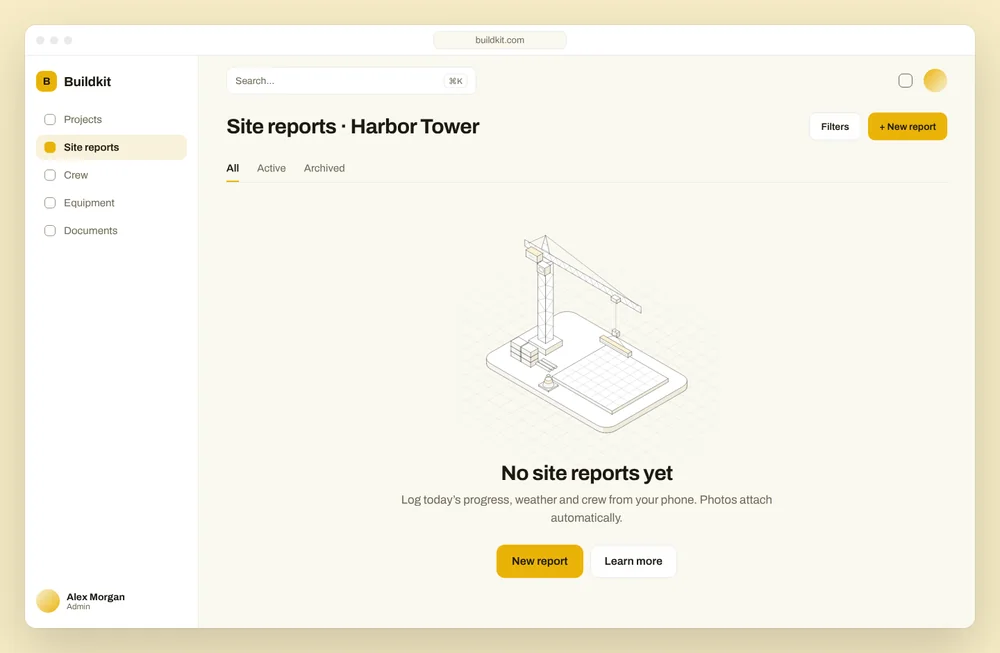Click the Learn more button
Viewport: 1000px width, 653px height.
click(633, 561)
